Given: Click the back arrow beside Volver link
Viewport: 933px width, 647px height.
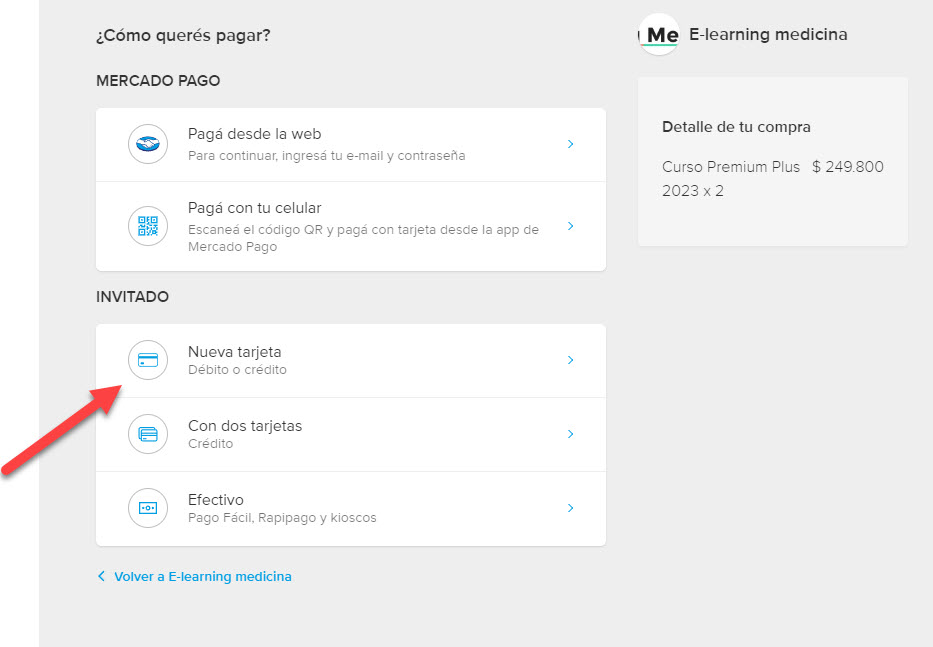Looking at the screenshot, I should click(101, 576).
